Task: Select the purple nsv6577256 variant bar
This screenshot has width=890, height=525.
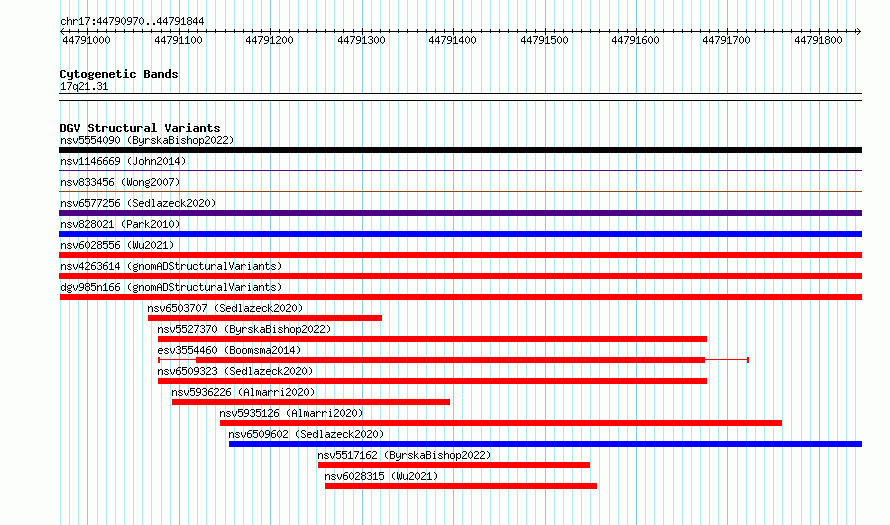Action: point(460,213)
